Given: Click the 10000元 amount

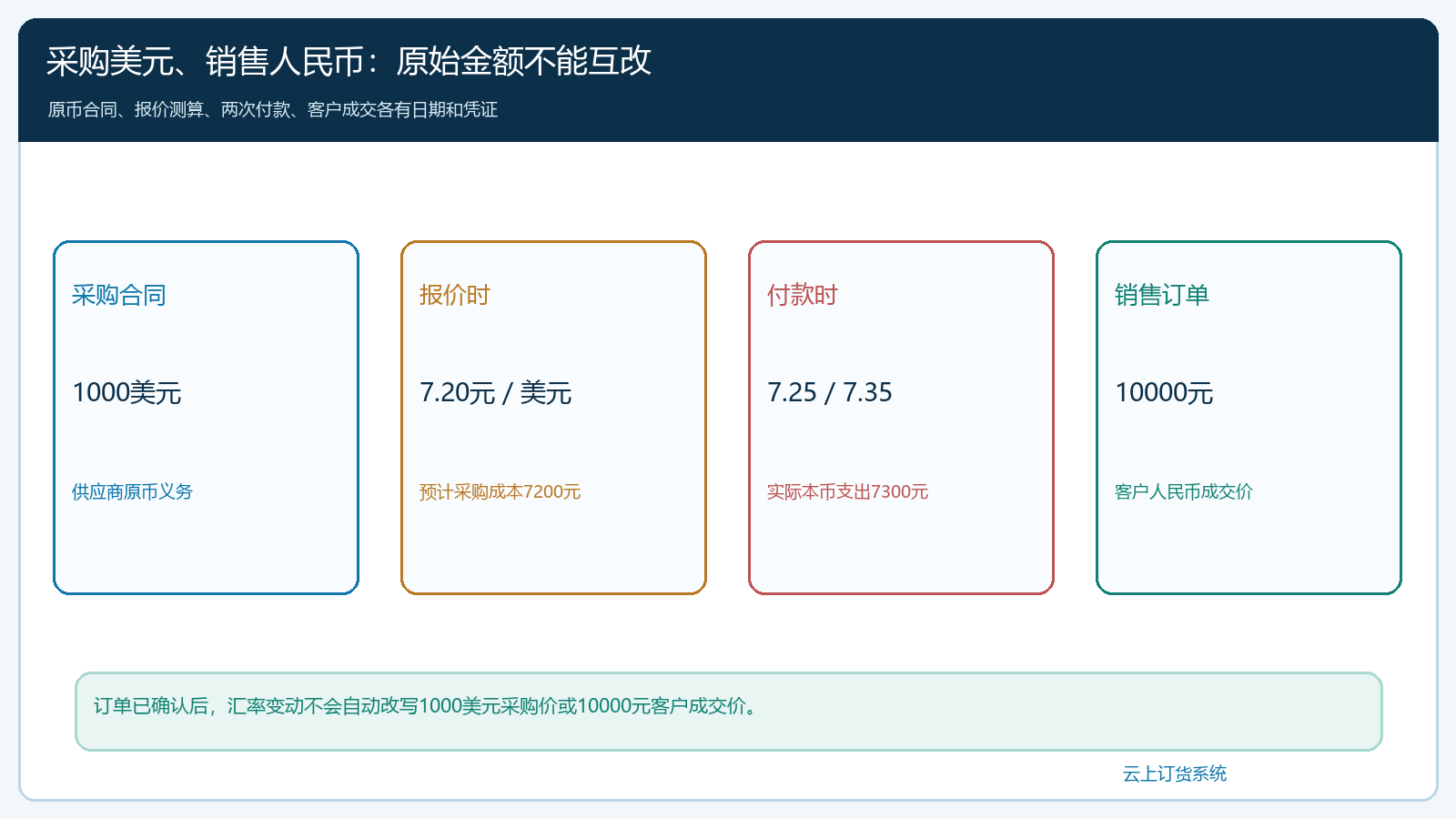Looking at the screenshot, I should point(1164,392).
